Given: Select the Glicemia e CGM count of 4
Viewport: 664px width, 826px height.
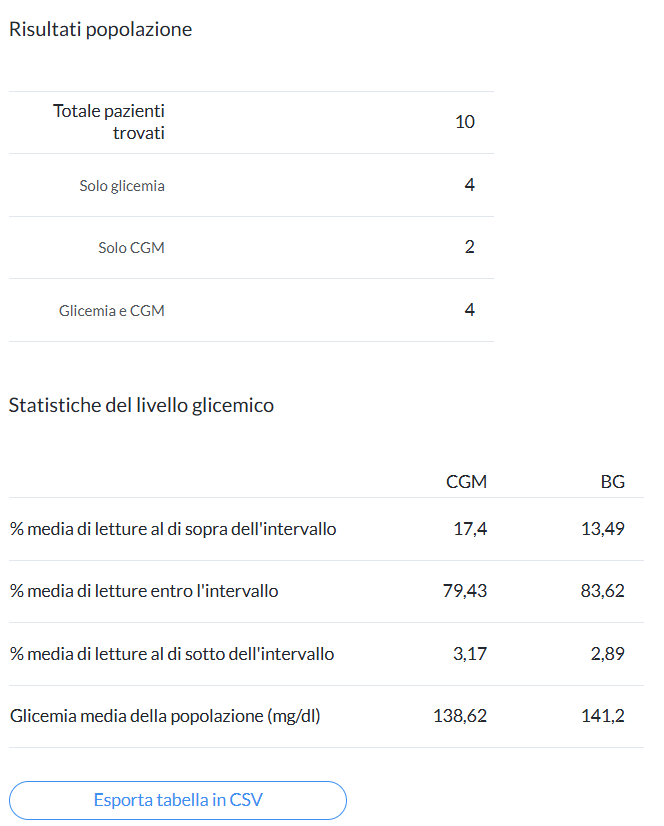Looking at the screenshot, I should (470, 309).
